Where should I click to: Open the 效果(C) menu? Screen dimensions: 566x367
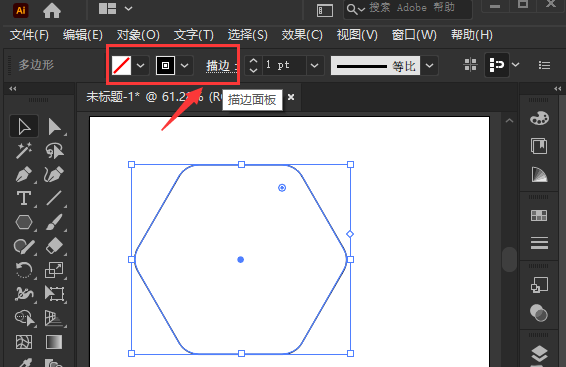tap(302, 35)
